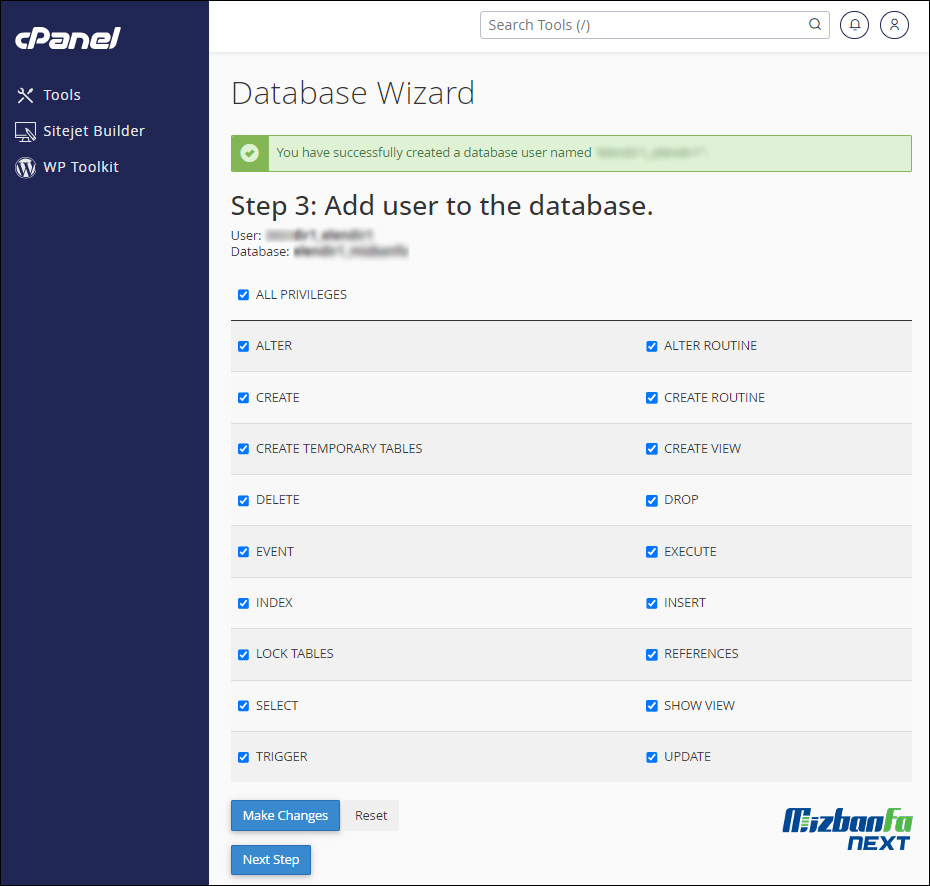This screenshot has height=886, width=930.
Task: Click the "LOCK TABLES" label text
Action: [x=295, y=654]
